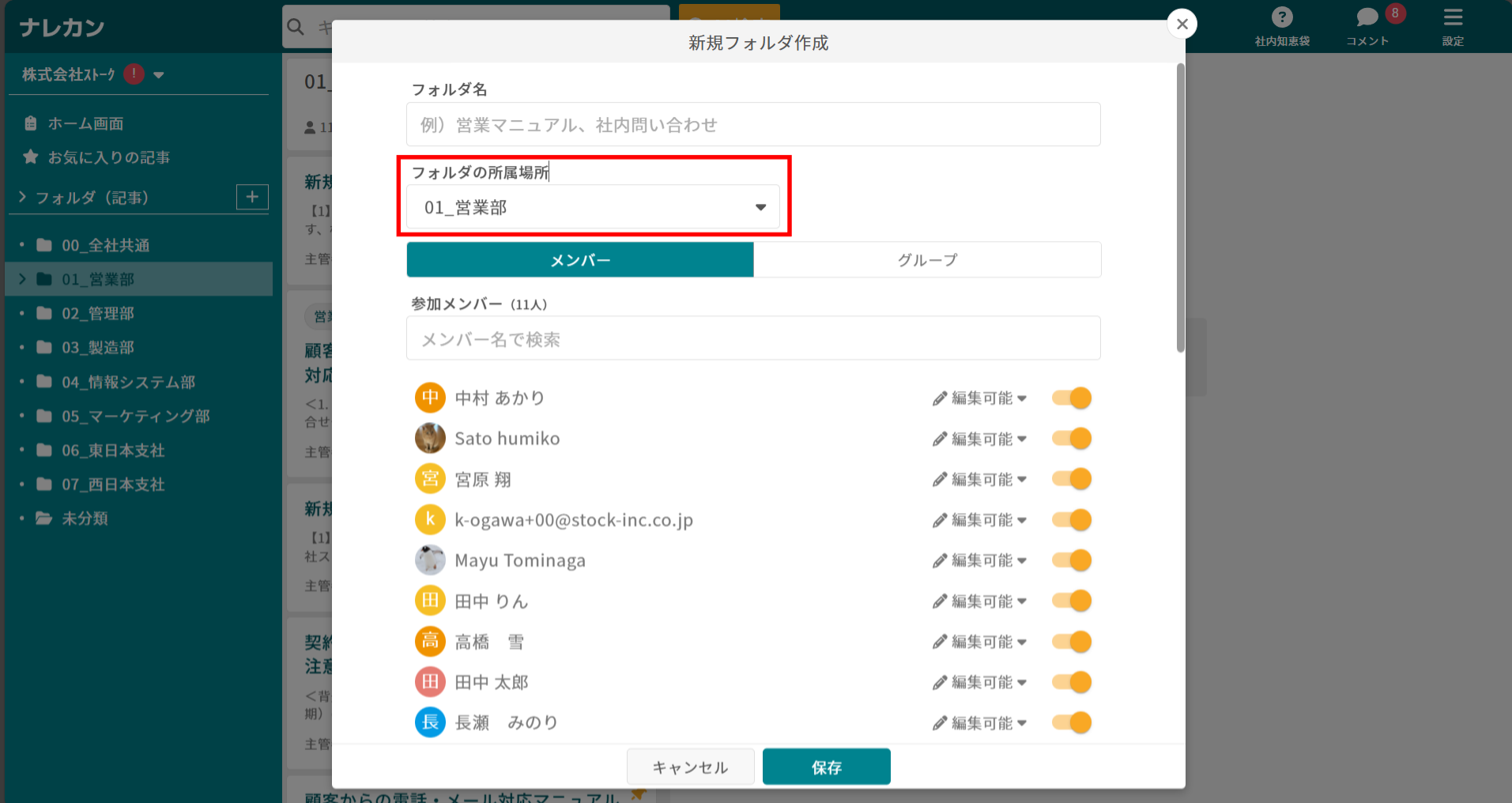
Task: Disable access toggle for 田中 太郎
Action: (x=1071, y=681)
